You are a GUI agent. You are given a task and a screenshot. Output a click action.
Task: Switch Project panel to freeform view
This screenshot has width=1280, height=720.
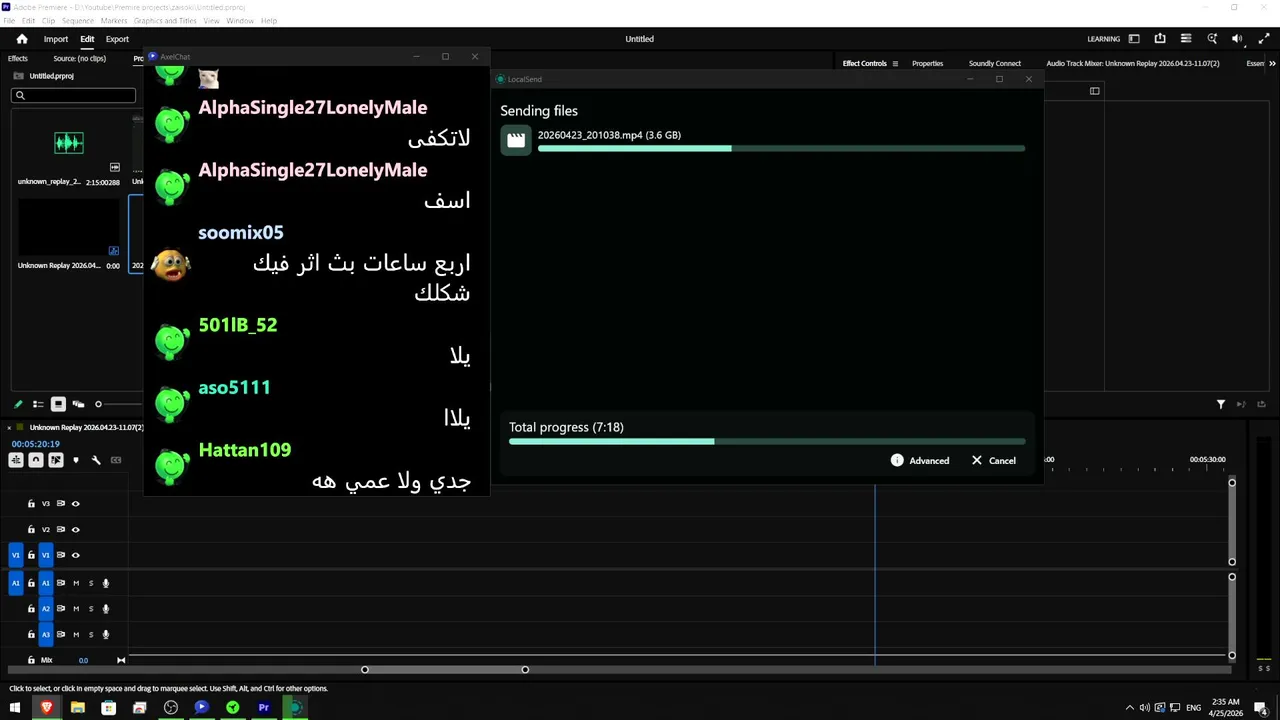click(78, 404)
